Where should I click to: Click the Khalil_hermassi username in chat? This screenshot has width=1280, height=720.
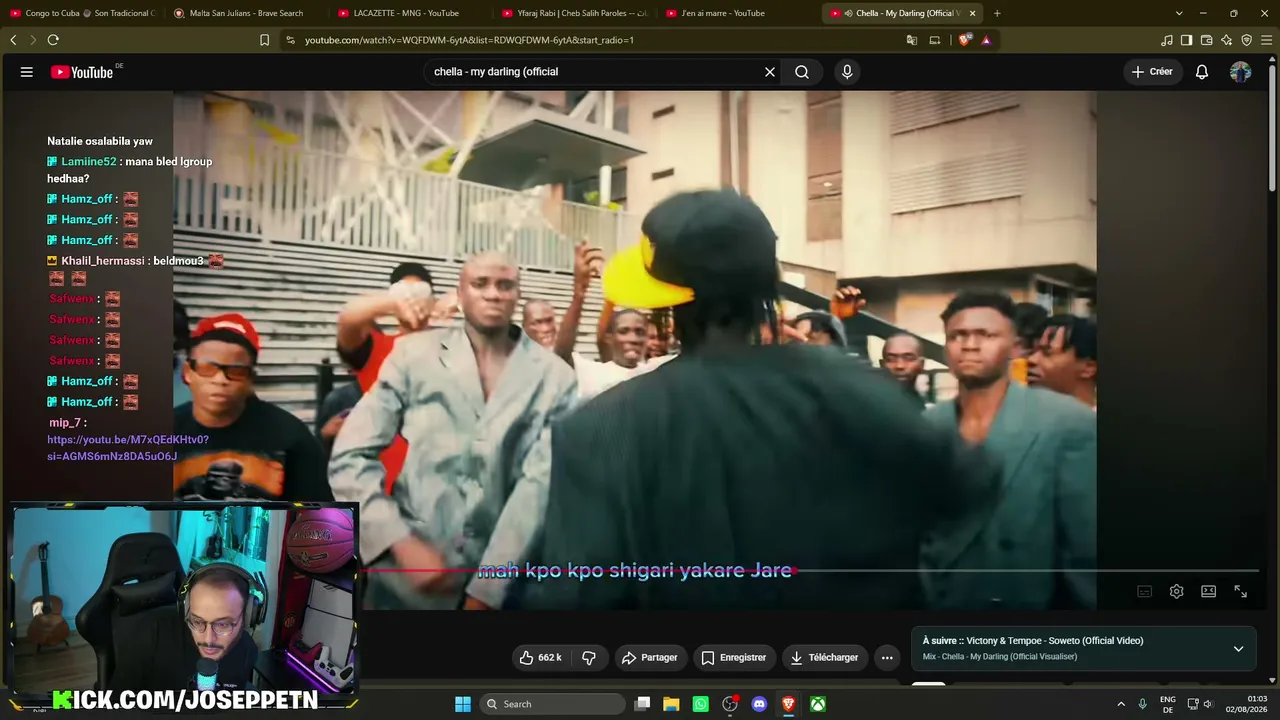point(104,261)
